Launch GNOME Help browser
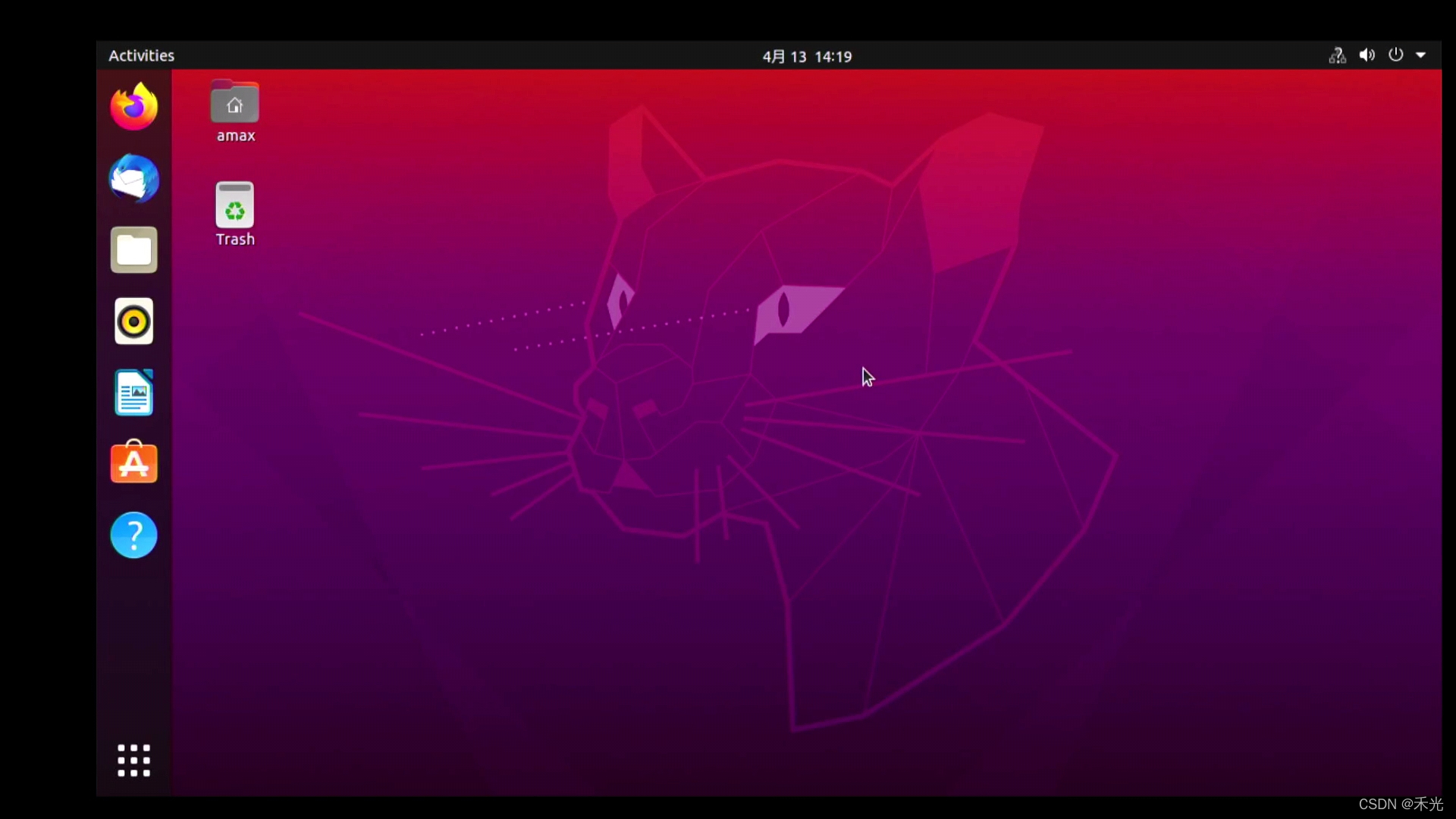 [x=133, y=534]
